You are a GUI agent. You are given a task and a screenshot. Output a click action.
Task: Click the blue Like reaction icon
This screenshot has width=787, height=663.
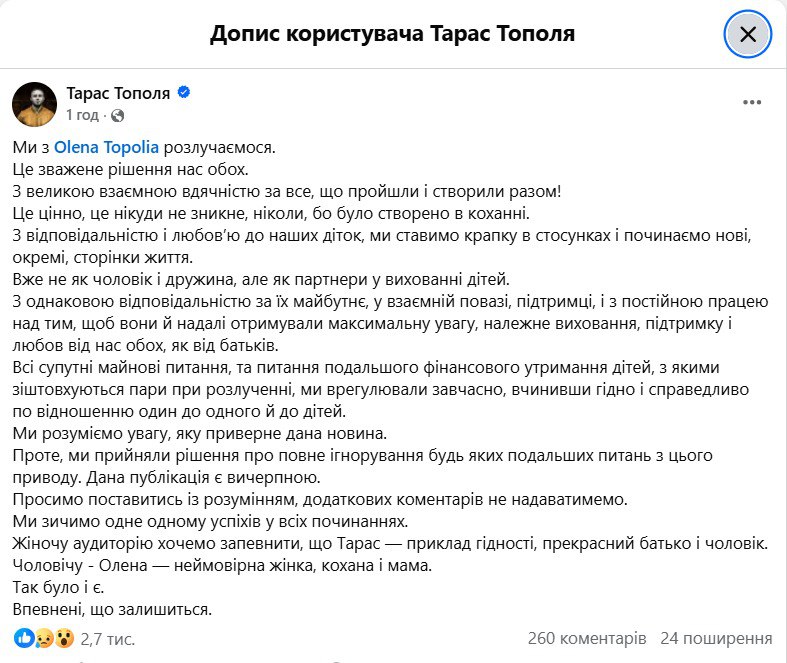coord(24,637)
